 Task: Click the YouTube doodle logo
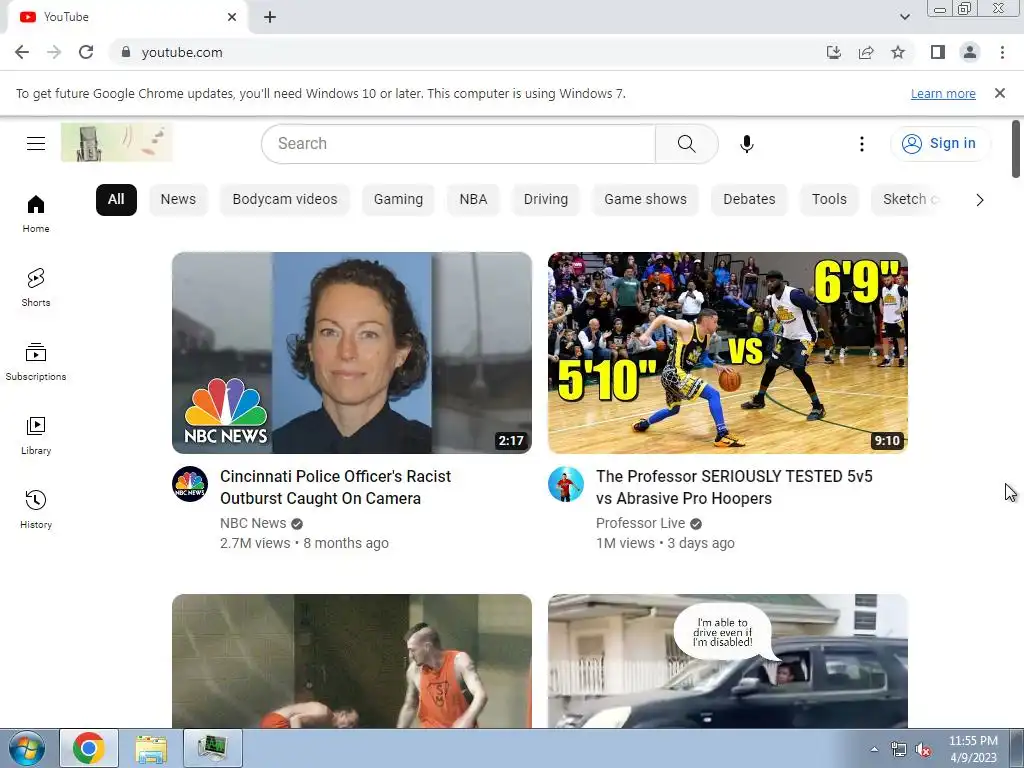pos(117,142)
